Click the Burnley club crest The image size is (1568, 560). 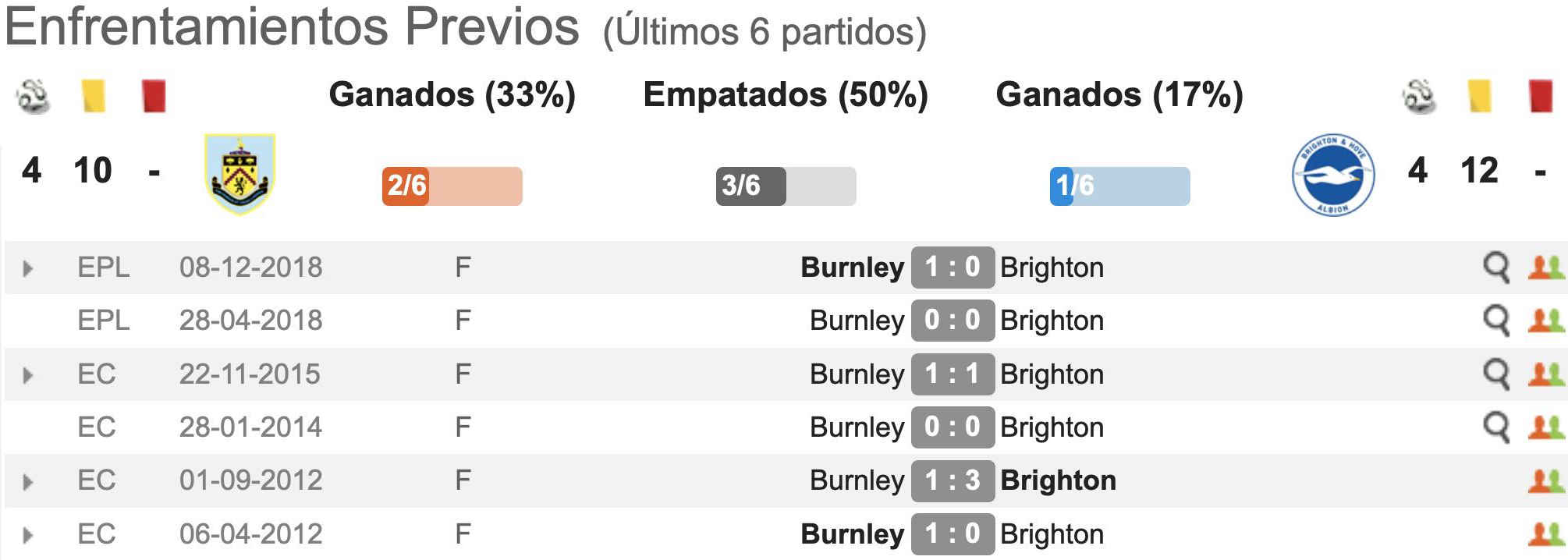(239, 173)
